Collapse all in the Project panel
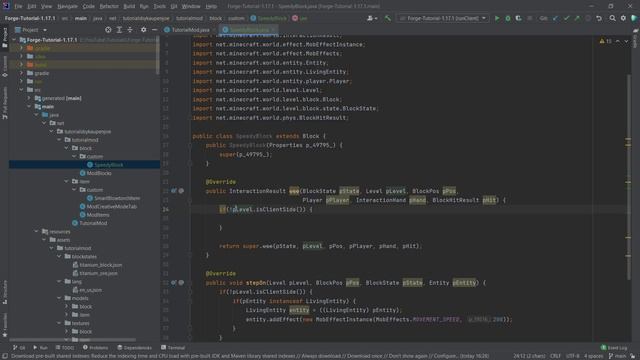Screen dimensions: 640x360 click(x=130, y=30)
